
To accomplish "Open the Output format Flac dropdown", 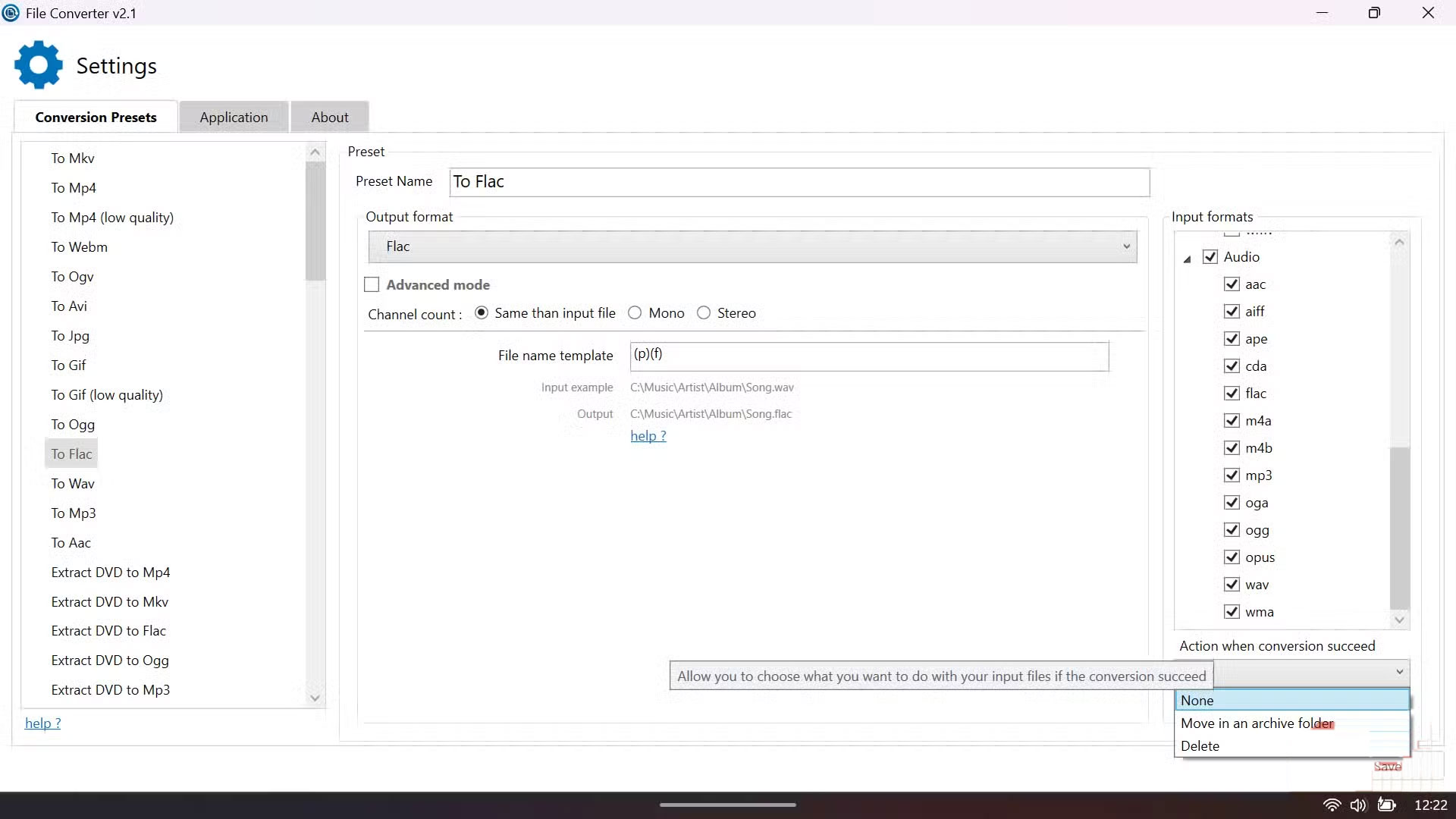I will (752, 247).
